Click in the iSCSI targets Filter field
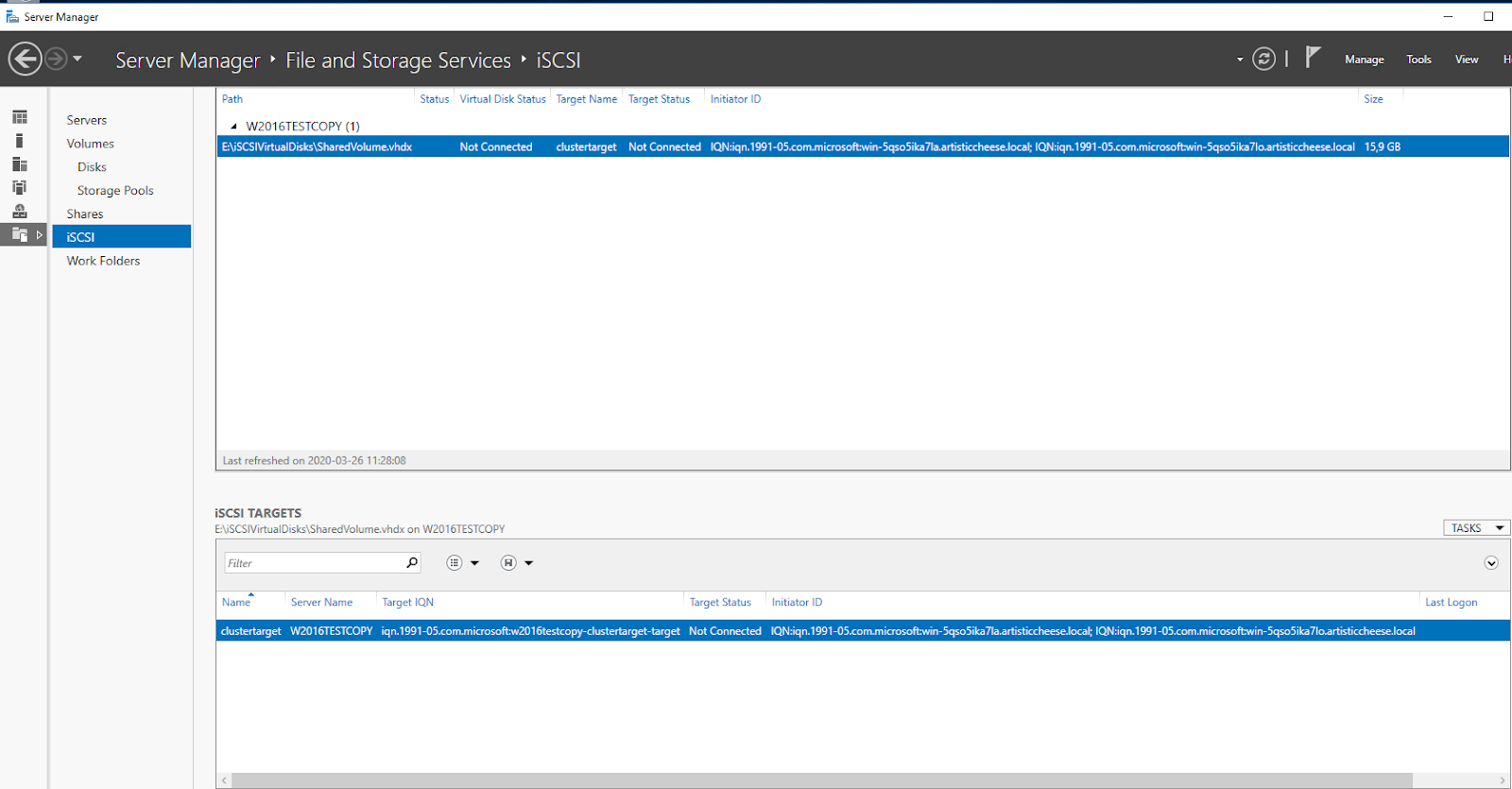The image size is (1512, 789). (x=312, y=563)
